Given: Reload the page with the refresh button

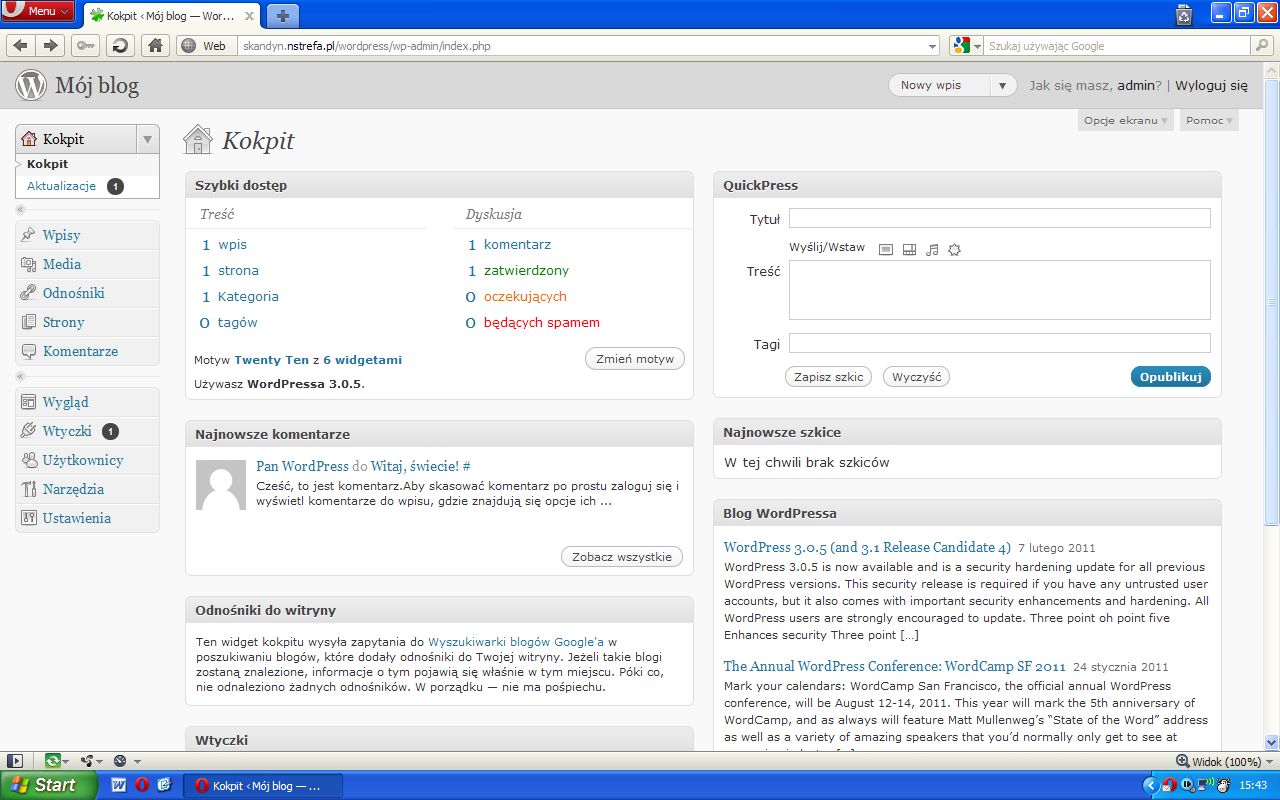Looking at the screenshot, I should tap(120, 45).
